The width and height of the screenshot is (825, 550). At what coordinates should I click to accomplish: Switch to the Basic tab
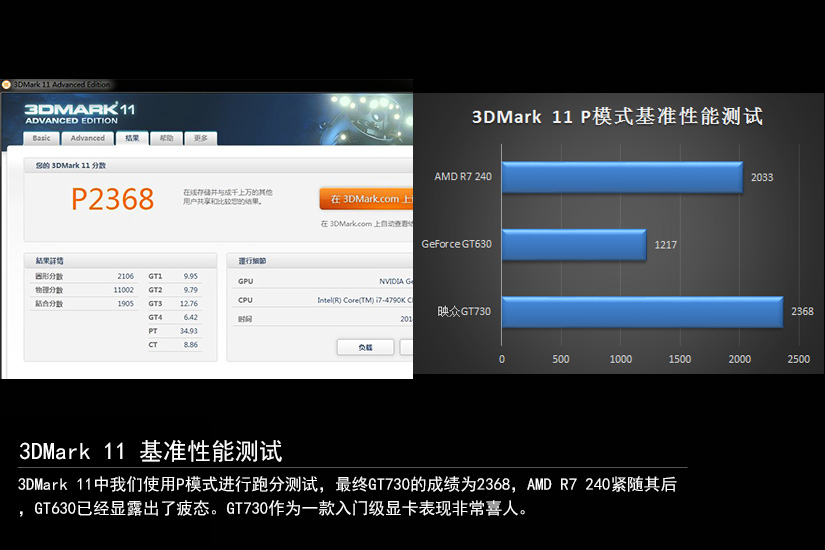[x=41, y=138]
